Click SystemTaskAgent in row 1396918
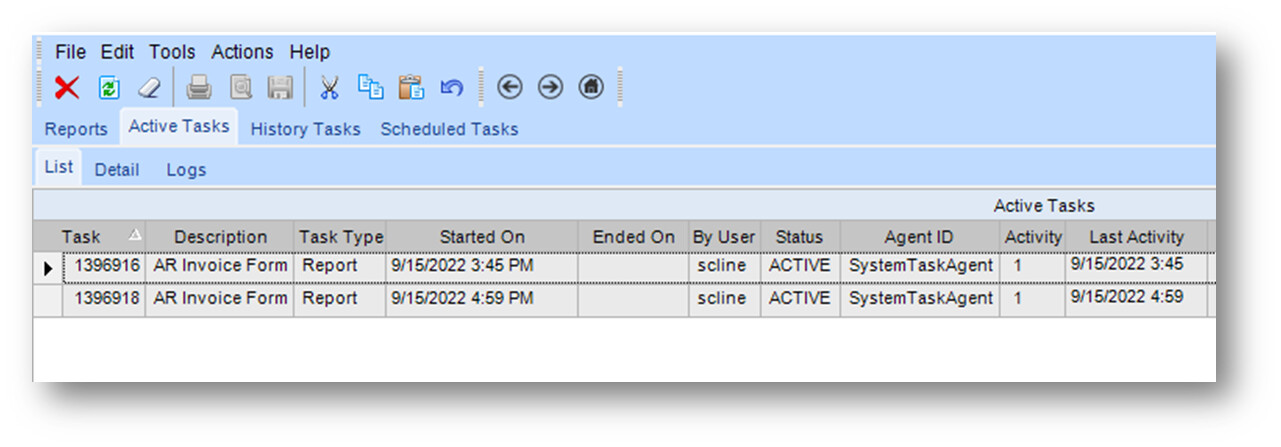This screenshot has height=447, width=1281. coord(919,299)
